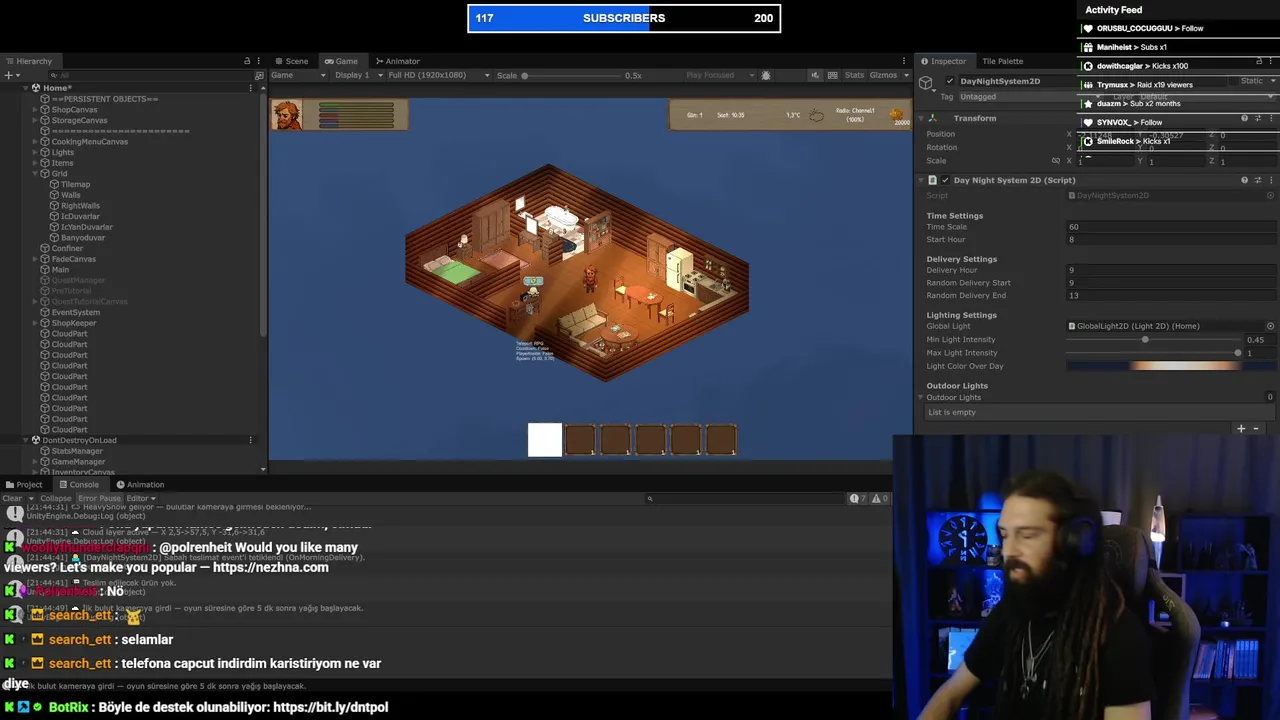Screen dimensions: 1280x720
Task: Remove an element from Outdoor Lights list
Action: click(x=1257, y=429)
